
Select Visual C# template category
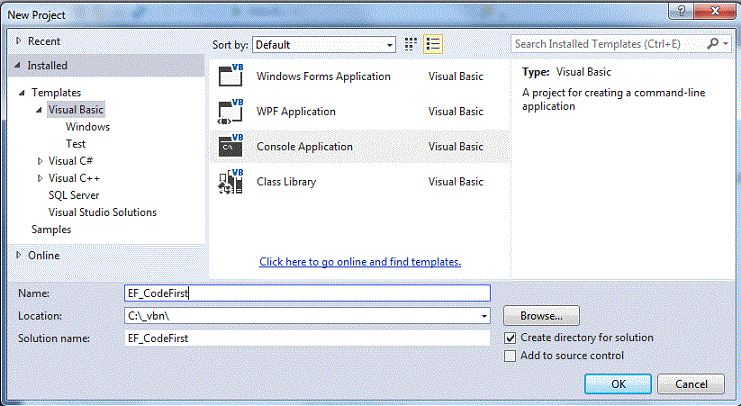click(x=70, y=161)
